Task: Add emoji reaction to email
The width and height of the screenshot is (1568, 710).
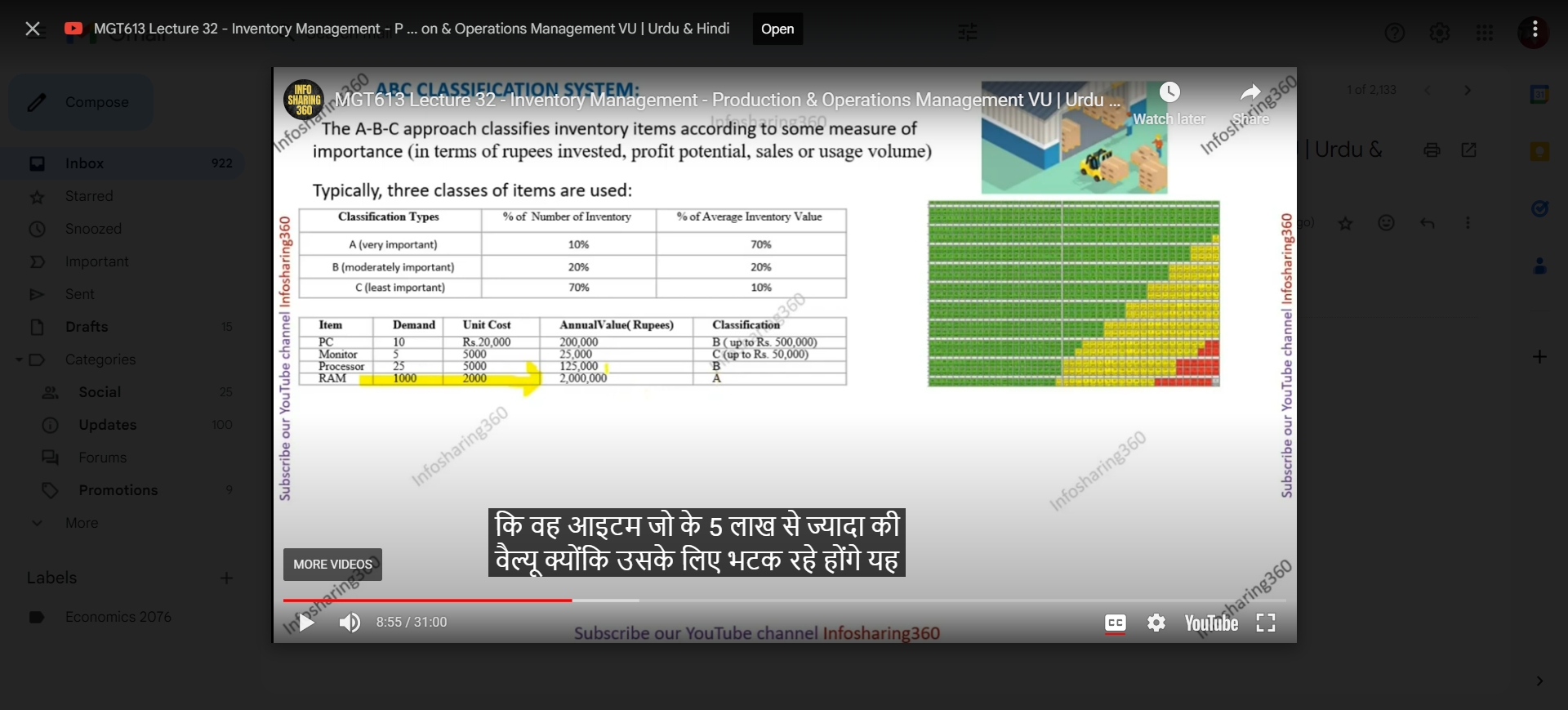Action: [x=1386, y=222]
